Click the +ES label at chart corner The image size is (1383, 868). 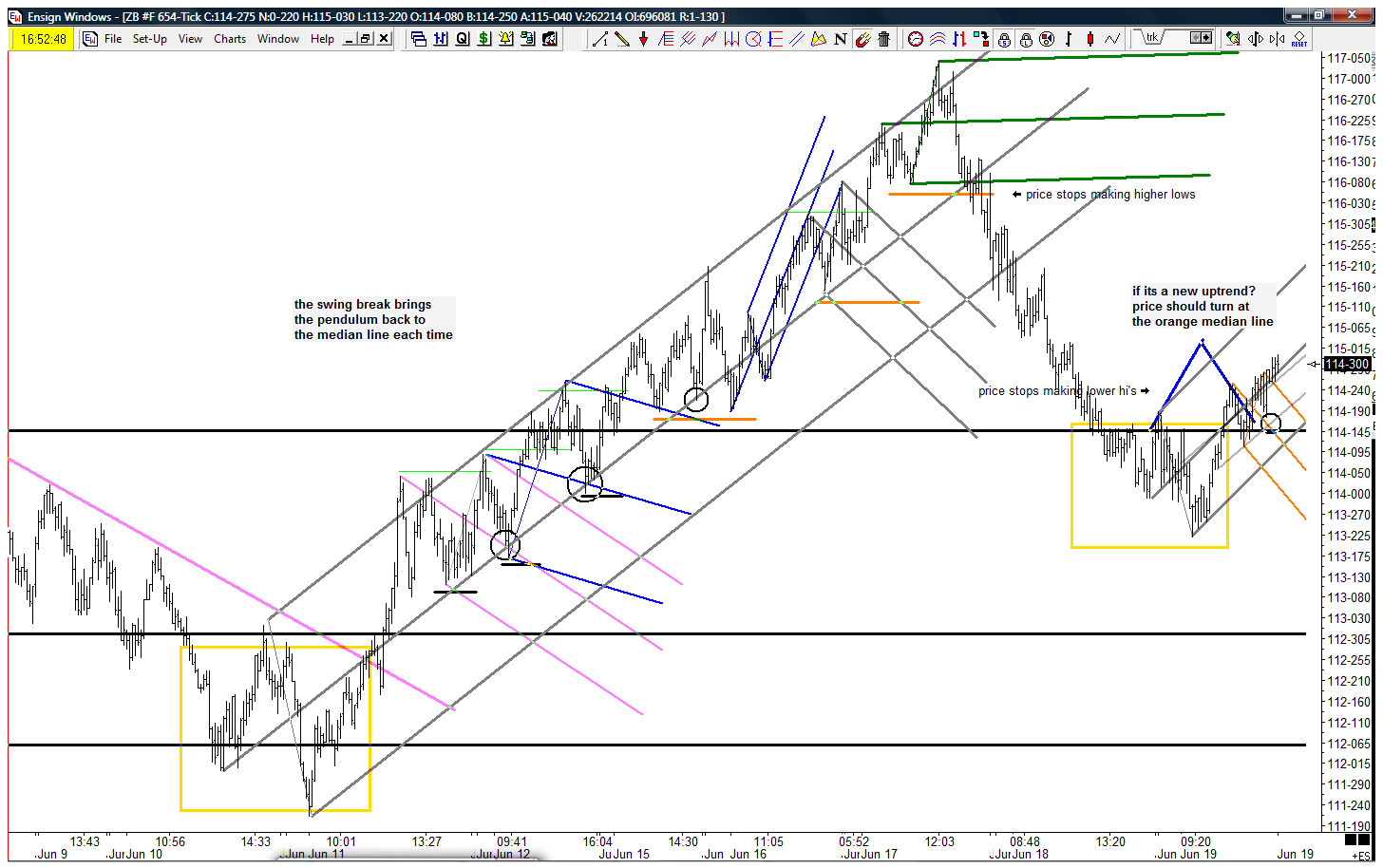1361,856
